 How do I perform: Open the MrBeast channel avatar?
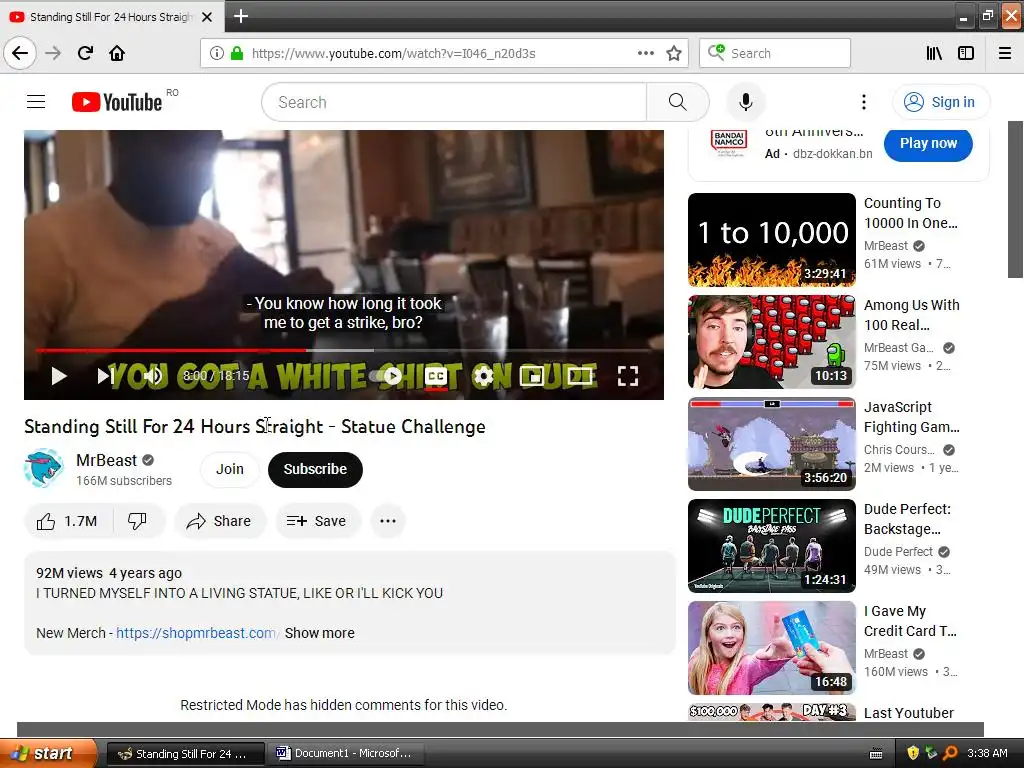pyautogui.click(x=43, y=468)
